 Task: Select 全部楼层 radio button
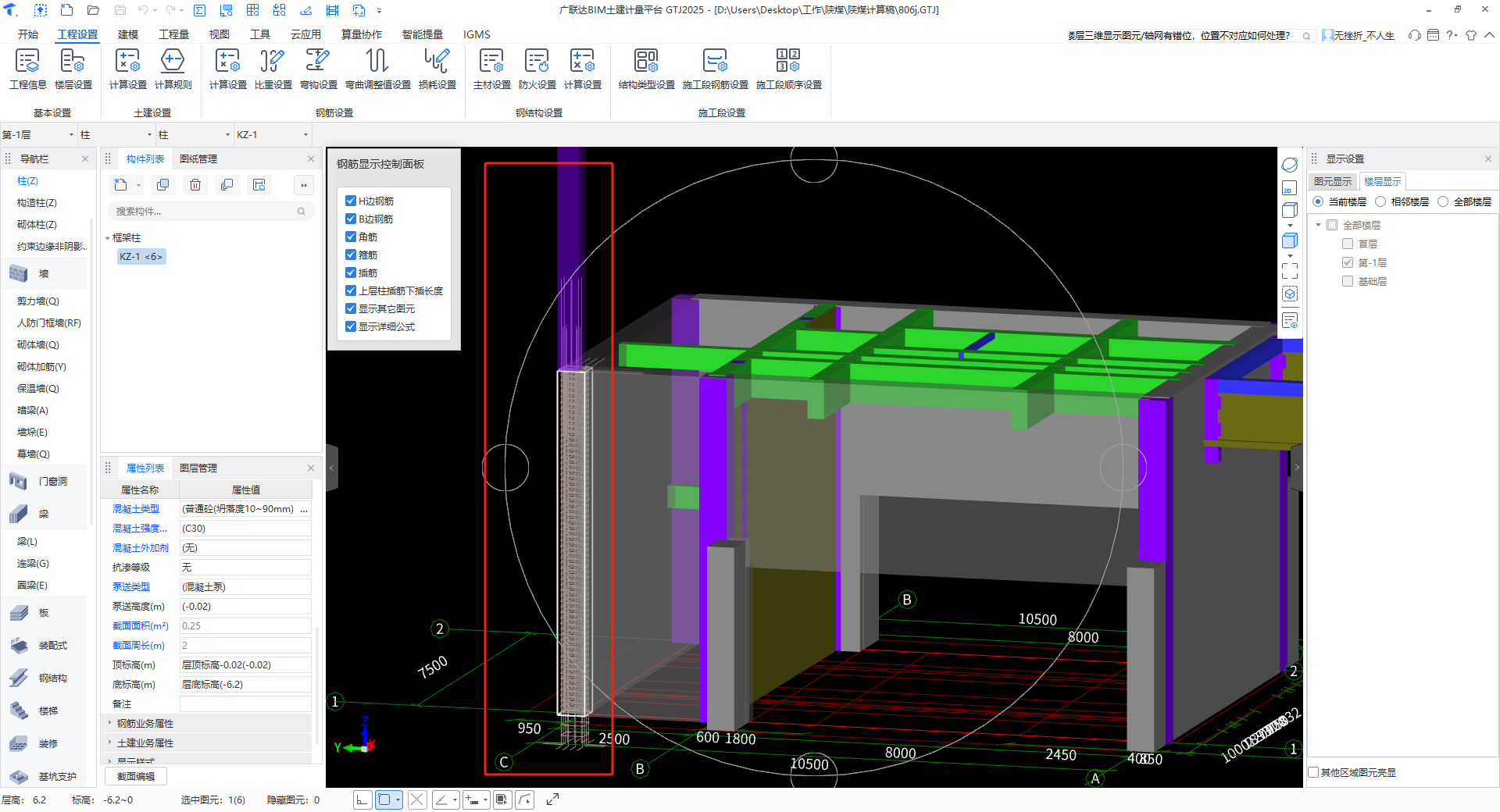(1443, 201)
